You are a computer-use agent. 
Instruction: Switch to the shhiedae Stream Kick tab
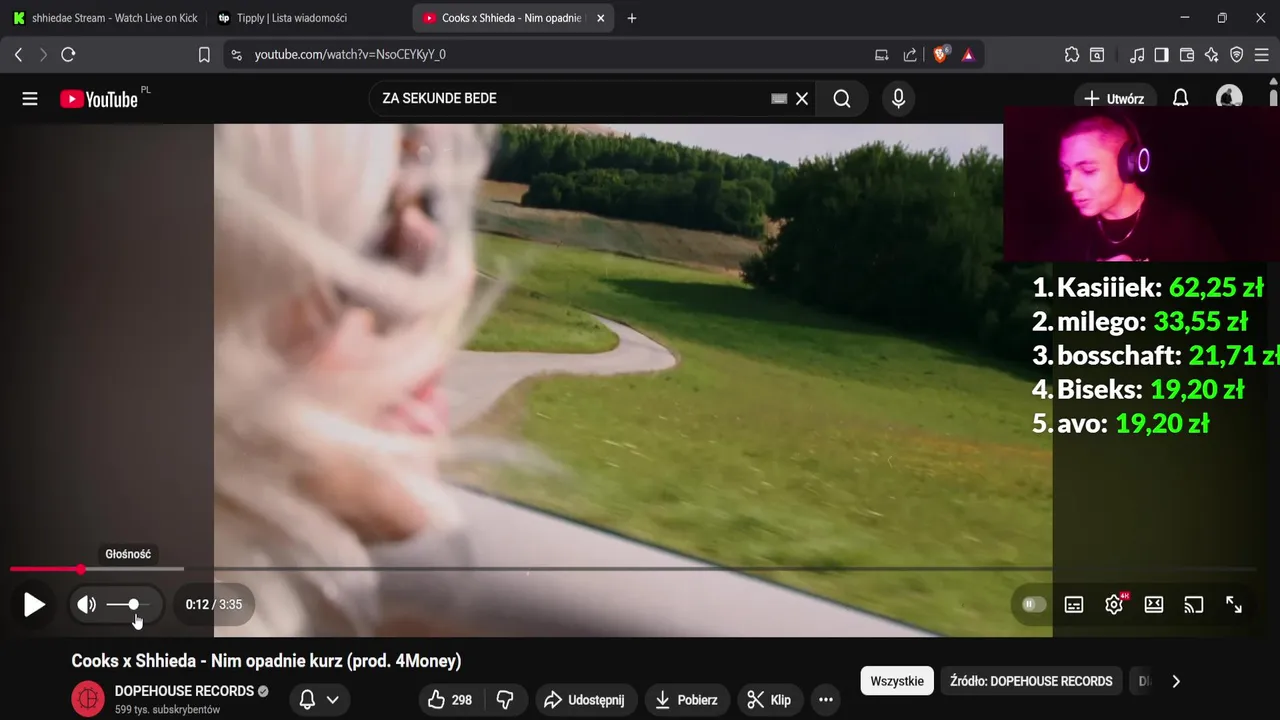pyautogui.click(x=105, y=18)
